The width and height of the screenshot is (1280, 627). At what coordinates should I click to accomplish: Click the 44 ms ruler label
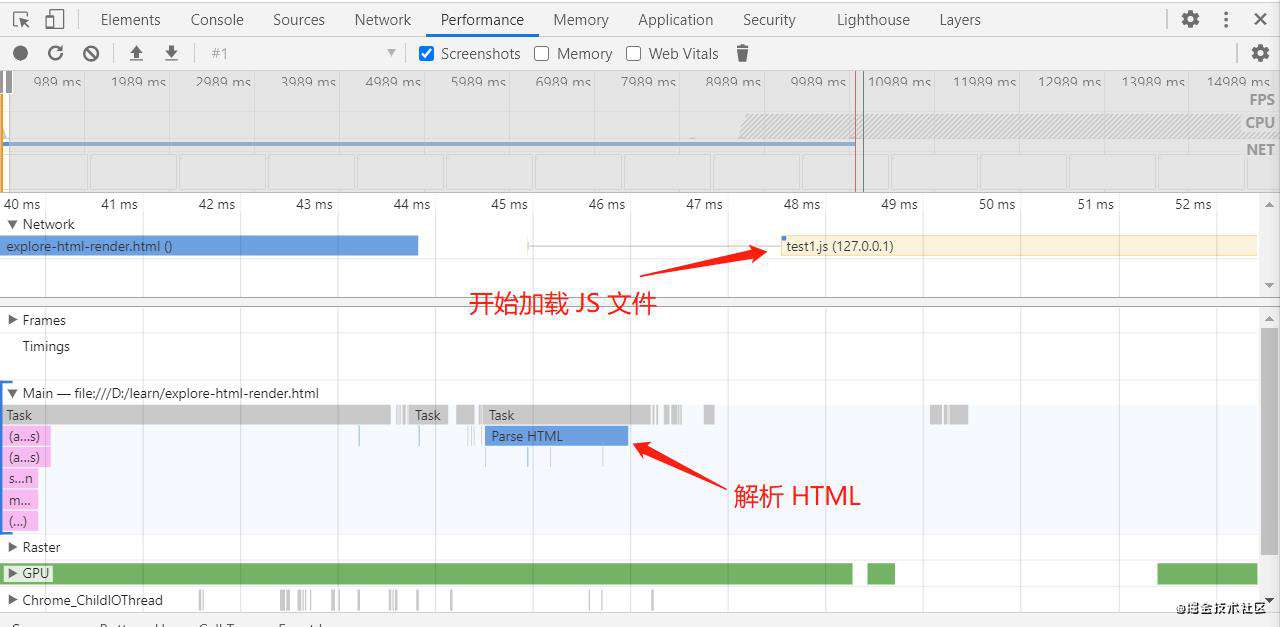pyautogui.click(x=412, y=204)
